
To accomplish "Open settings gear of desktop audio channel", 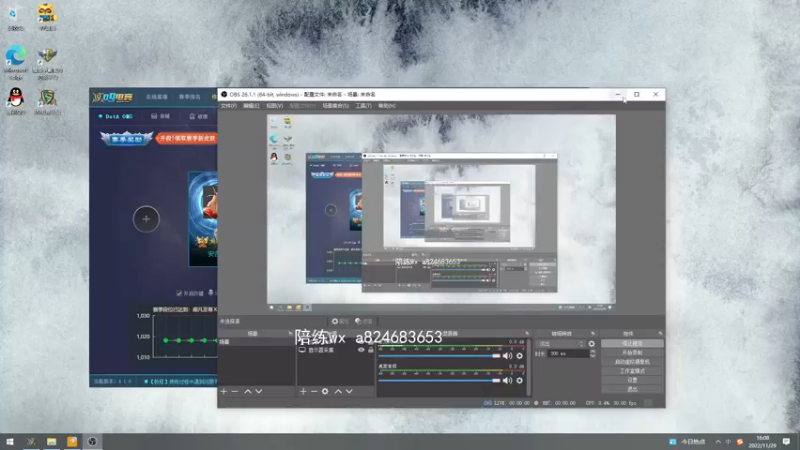I will (519, 380).
